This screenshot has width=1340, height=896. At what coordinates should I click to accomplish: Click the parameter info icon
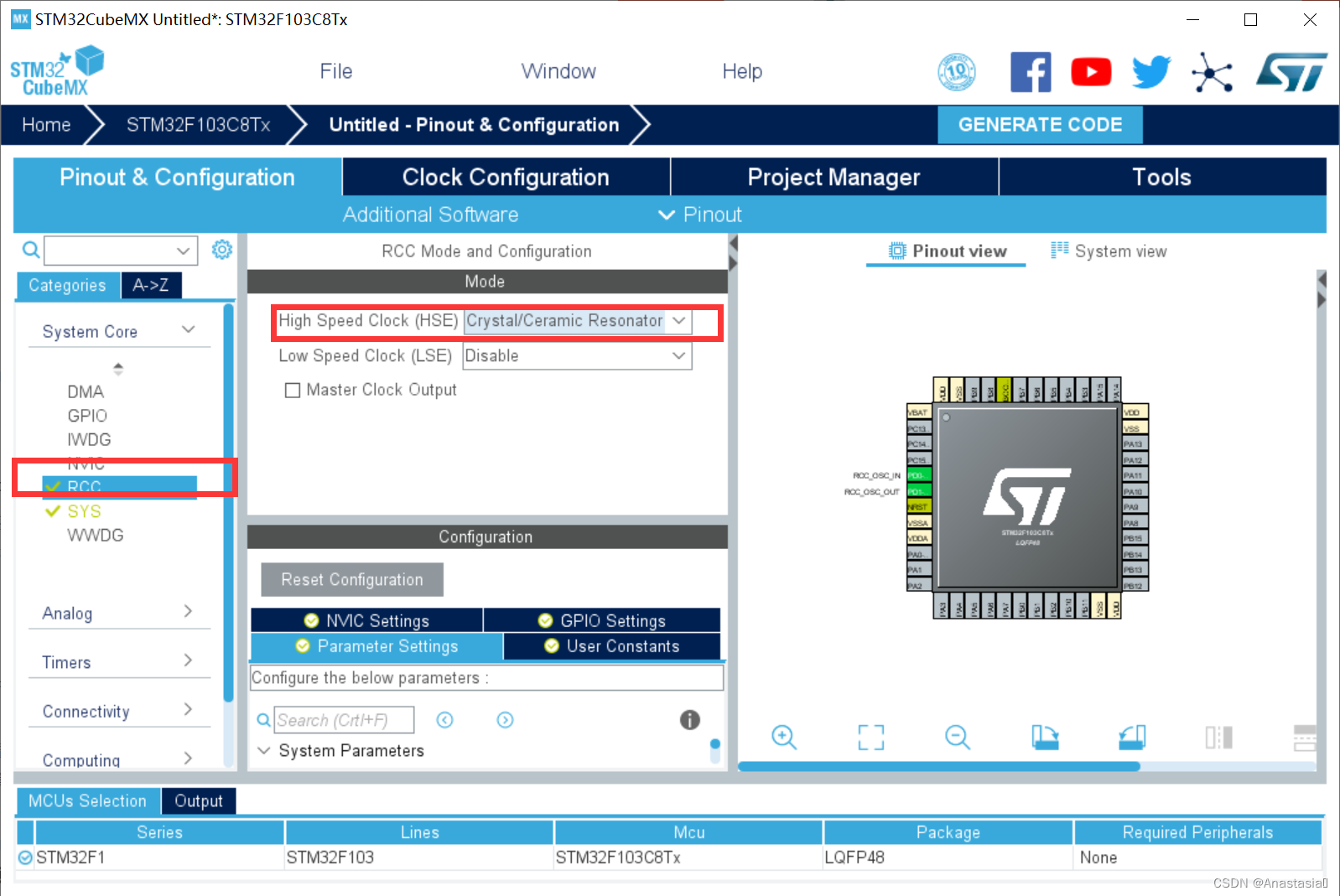(689, 719)
